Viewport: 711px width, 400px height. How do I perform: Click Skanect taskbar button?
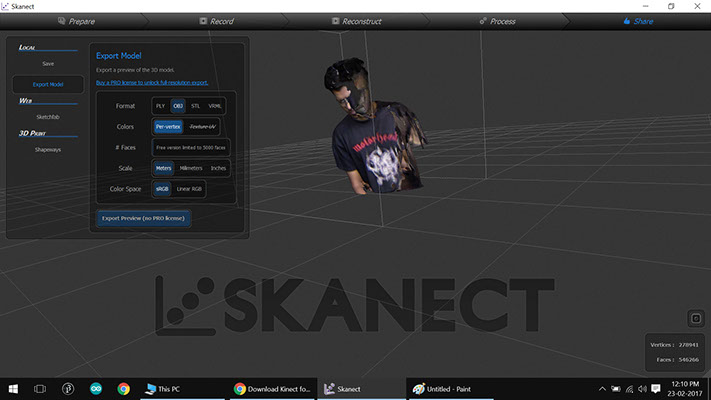coord(361,389)
